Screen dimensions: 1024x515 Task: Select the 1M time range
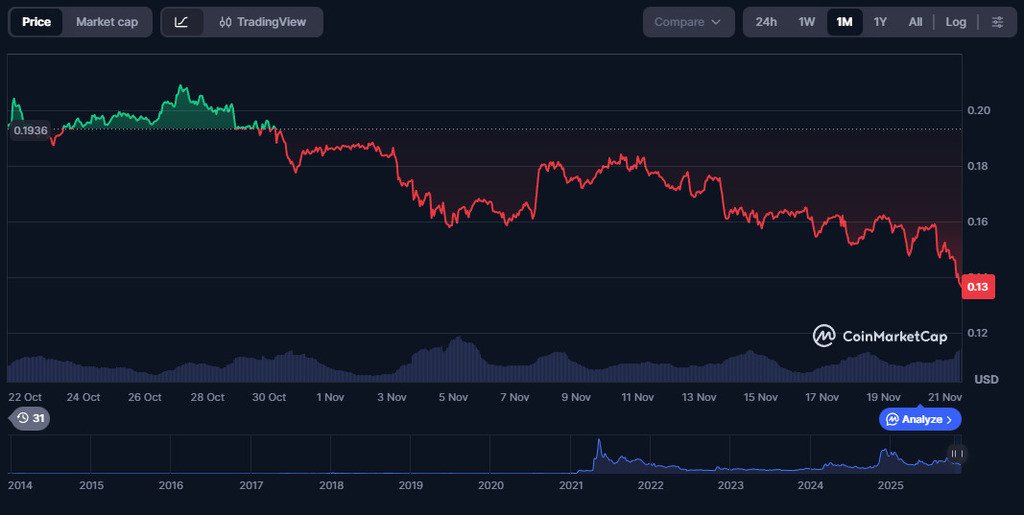tap(844, 22)
